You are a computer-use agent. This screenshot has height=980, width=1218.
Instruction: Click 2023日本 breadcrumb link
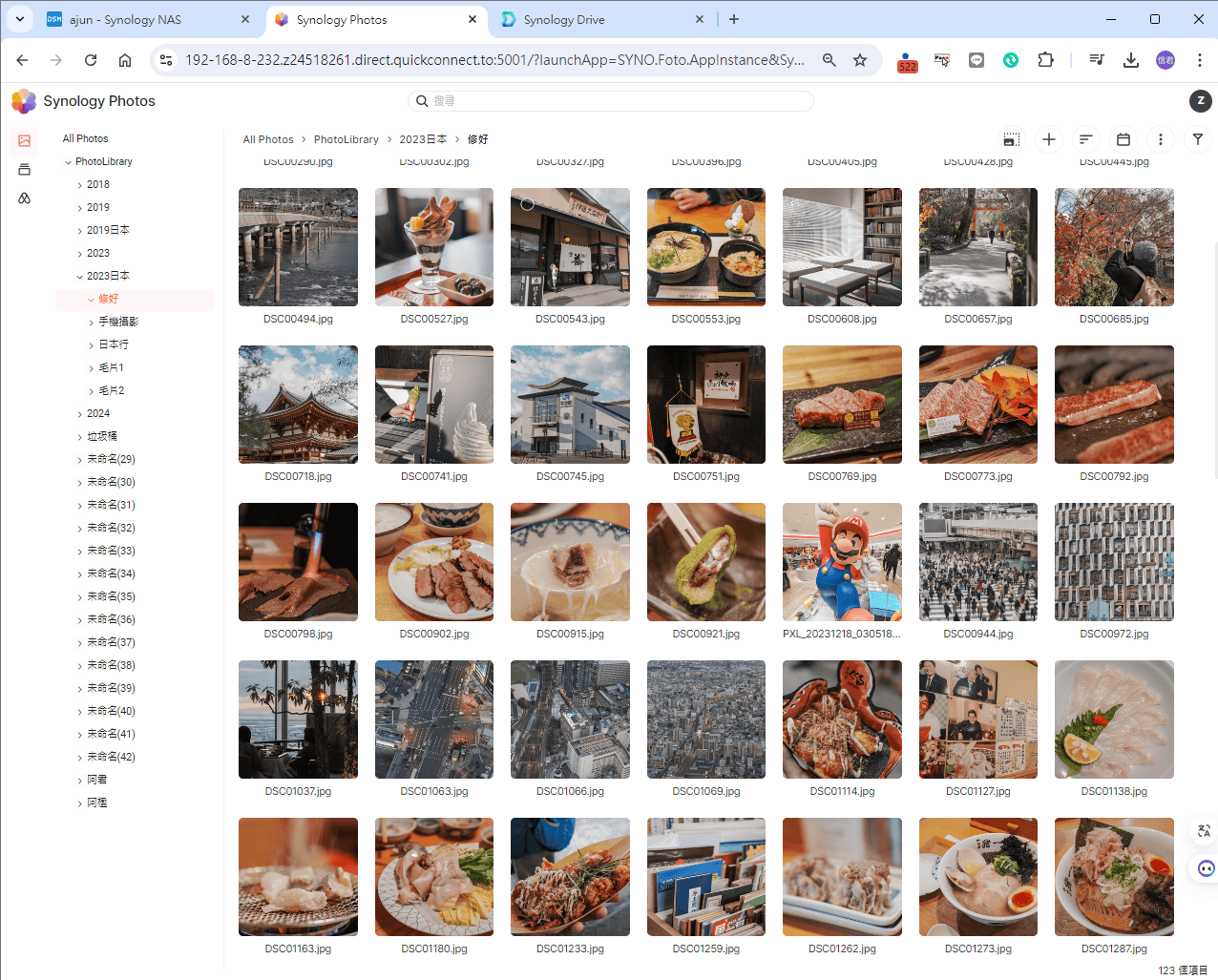(423, 139)
